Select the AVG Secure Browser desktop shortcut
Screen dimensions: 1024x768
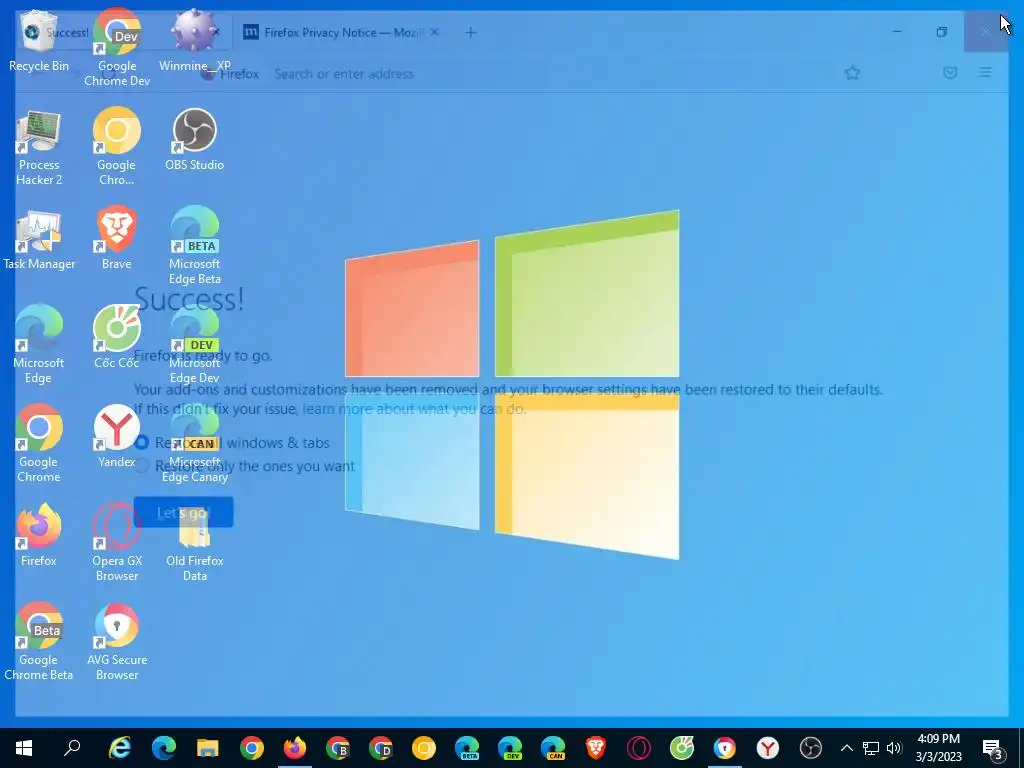click(117, 642)
